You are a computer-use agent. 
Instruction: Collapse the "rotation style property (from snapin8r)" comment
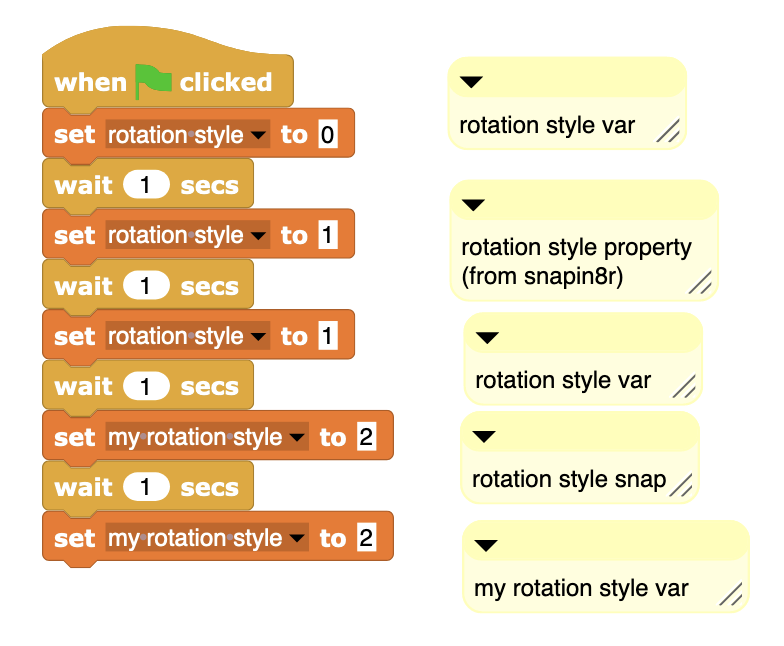(x=474, y=205)
